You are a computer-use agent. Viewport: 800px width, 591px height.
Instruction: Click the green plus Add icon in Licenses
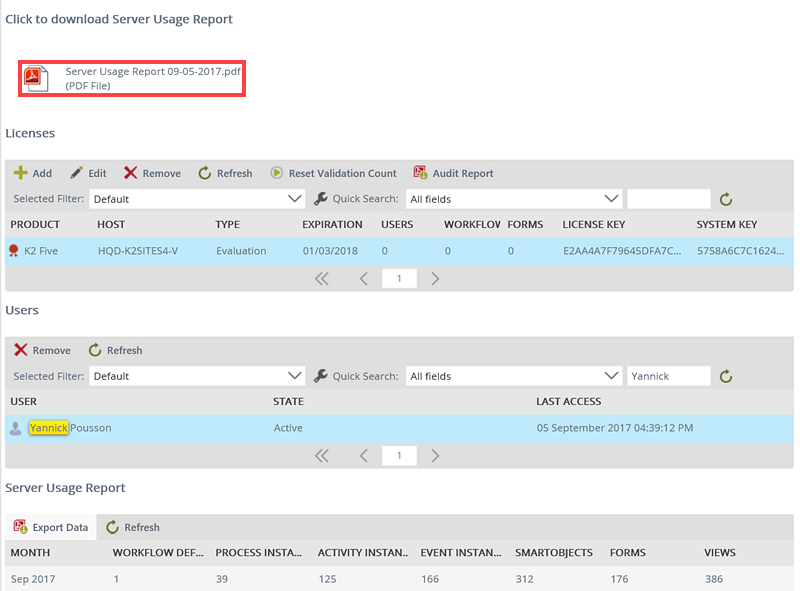(20, 173)
